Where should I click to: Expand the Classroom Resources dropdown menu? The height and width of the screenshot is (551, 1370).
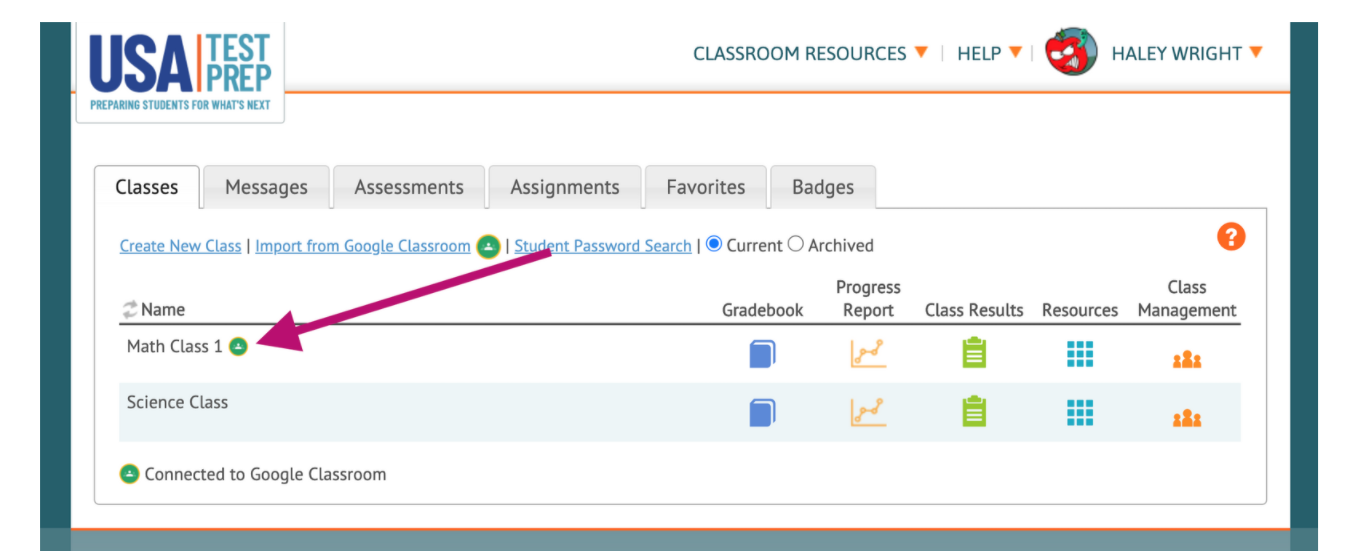click(810, 53)
